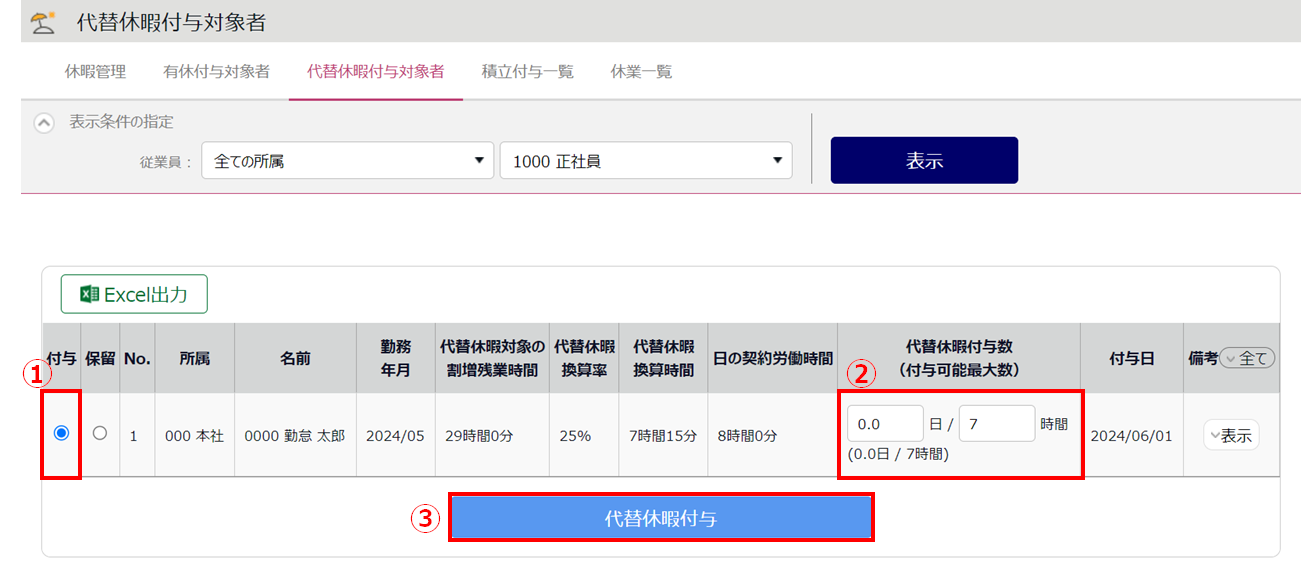Click the days input field showing 0.0
The height and width of the screenshot is (566, 1301).
(885, 423)
